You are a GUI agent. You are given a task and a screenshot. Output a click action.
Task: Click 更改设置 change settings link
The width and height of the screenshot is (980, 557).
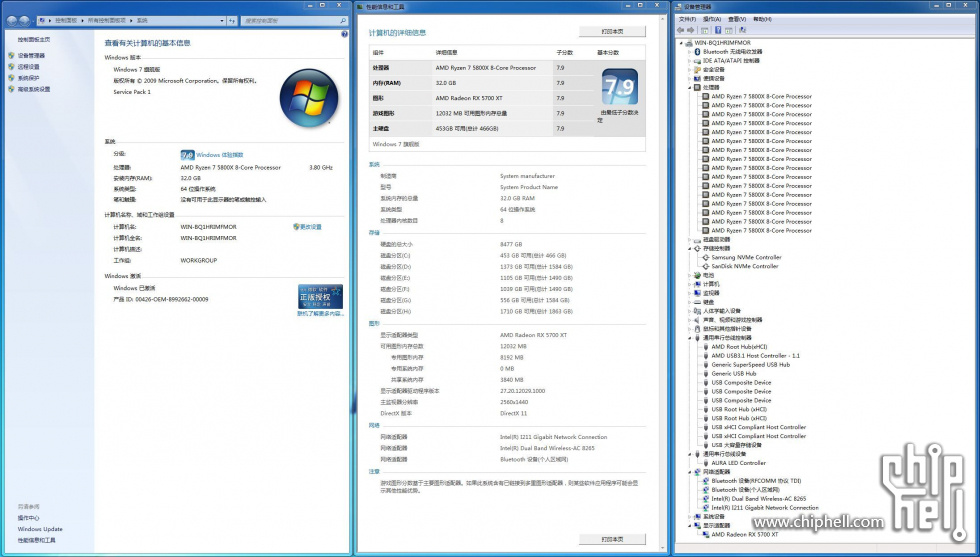310,227
